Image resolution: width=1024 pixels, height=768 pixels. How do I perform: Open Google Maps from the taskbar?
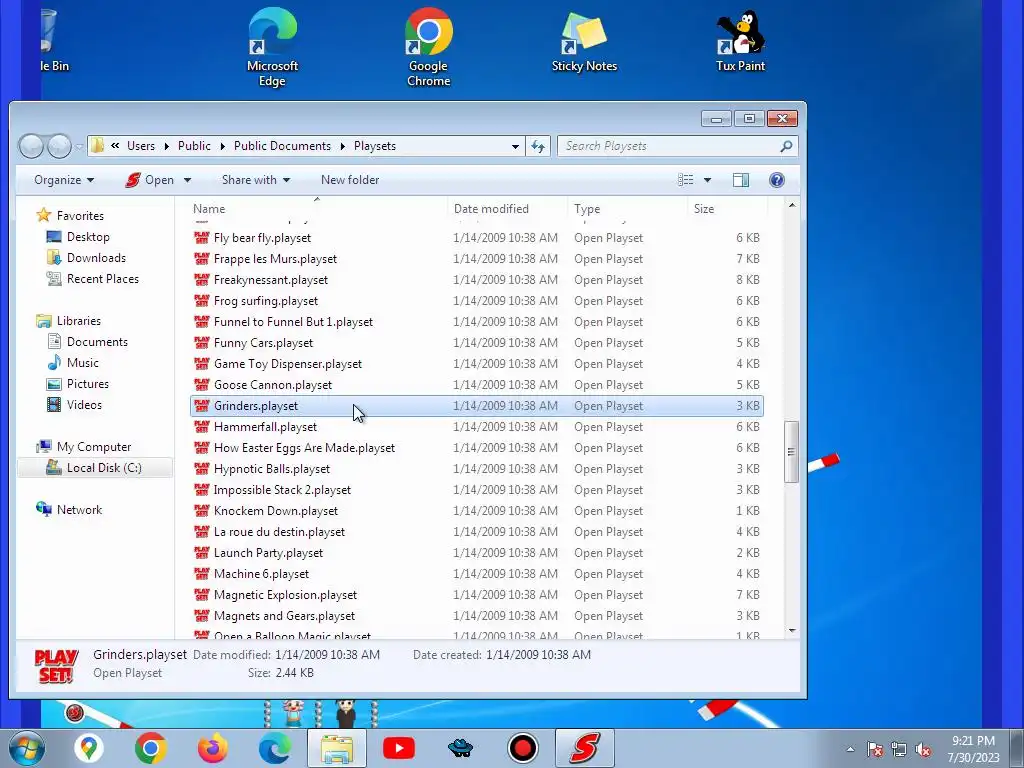[x=89, y=748]
